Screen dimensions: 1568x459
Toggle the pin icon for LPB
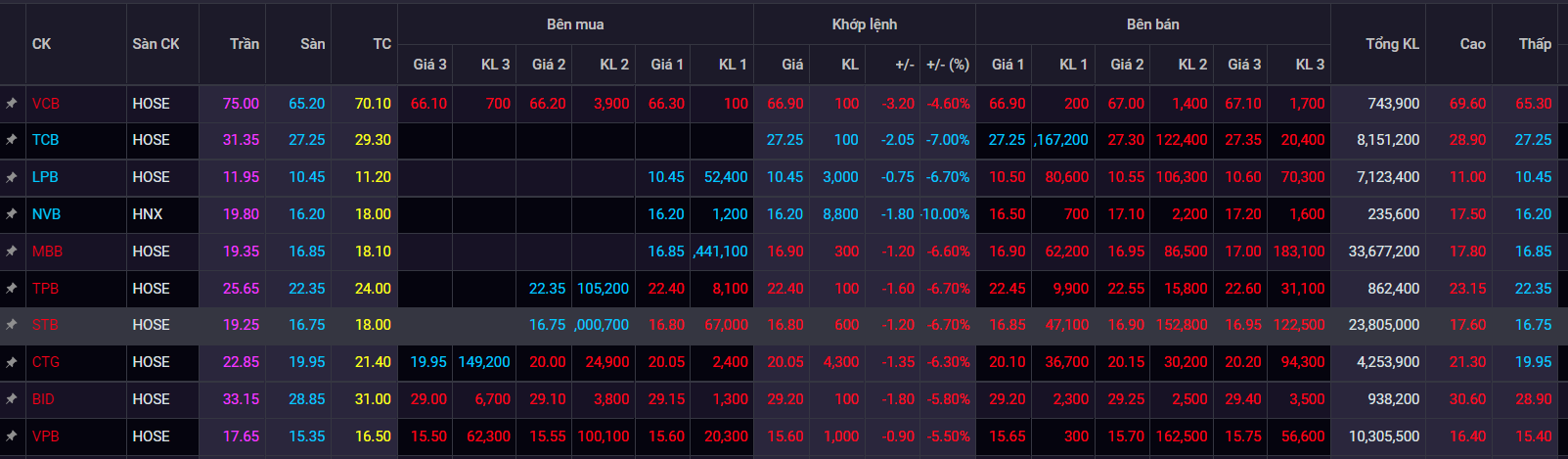click(12, 177)
